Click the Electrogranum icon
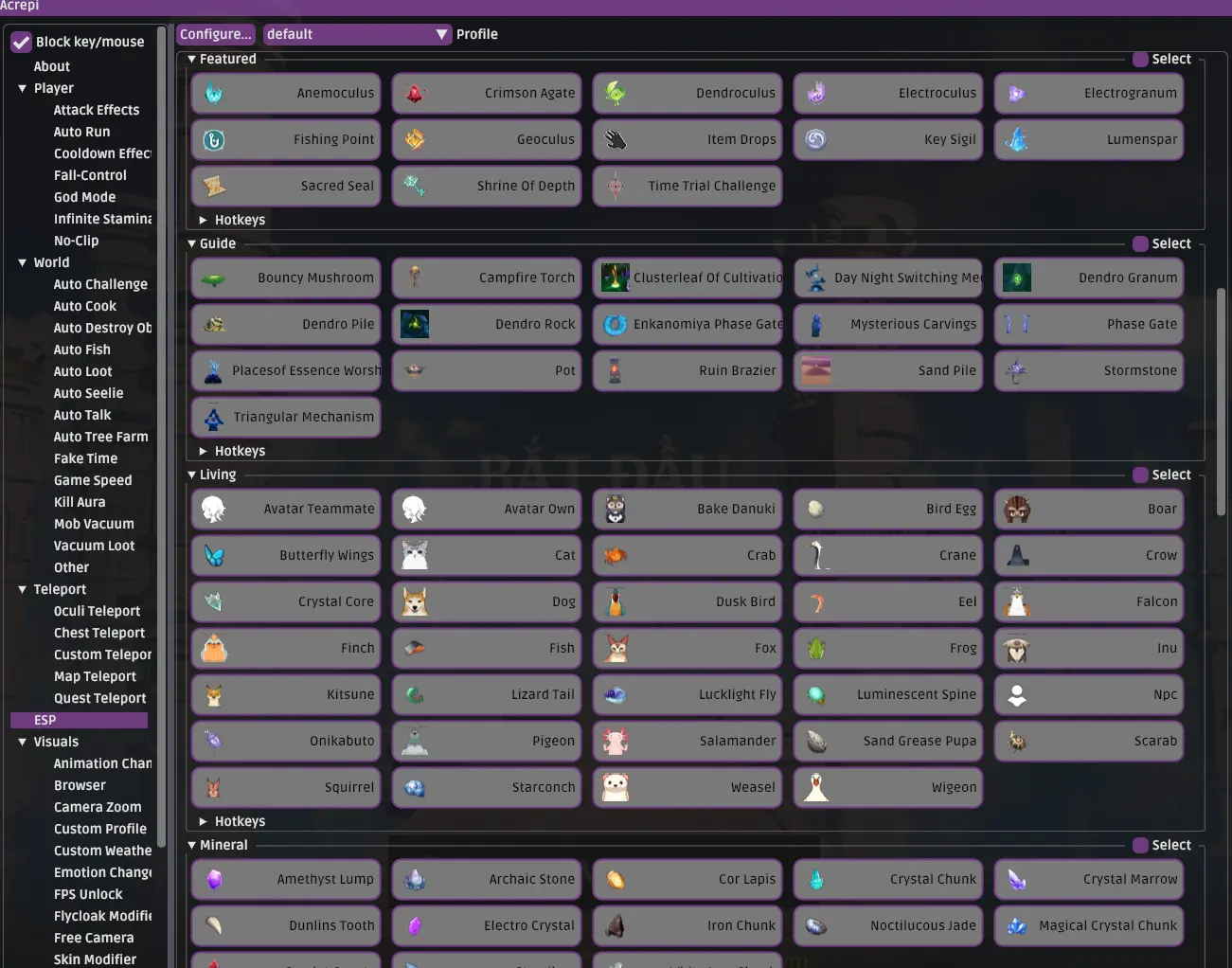 pyautogui.click(x=1017, y=93)
